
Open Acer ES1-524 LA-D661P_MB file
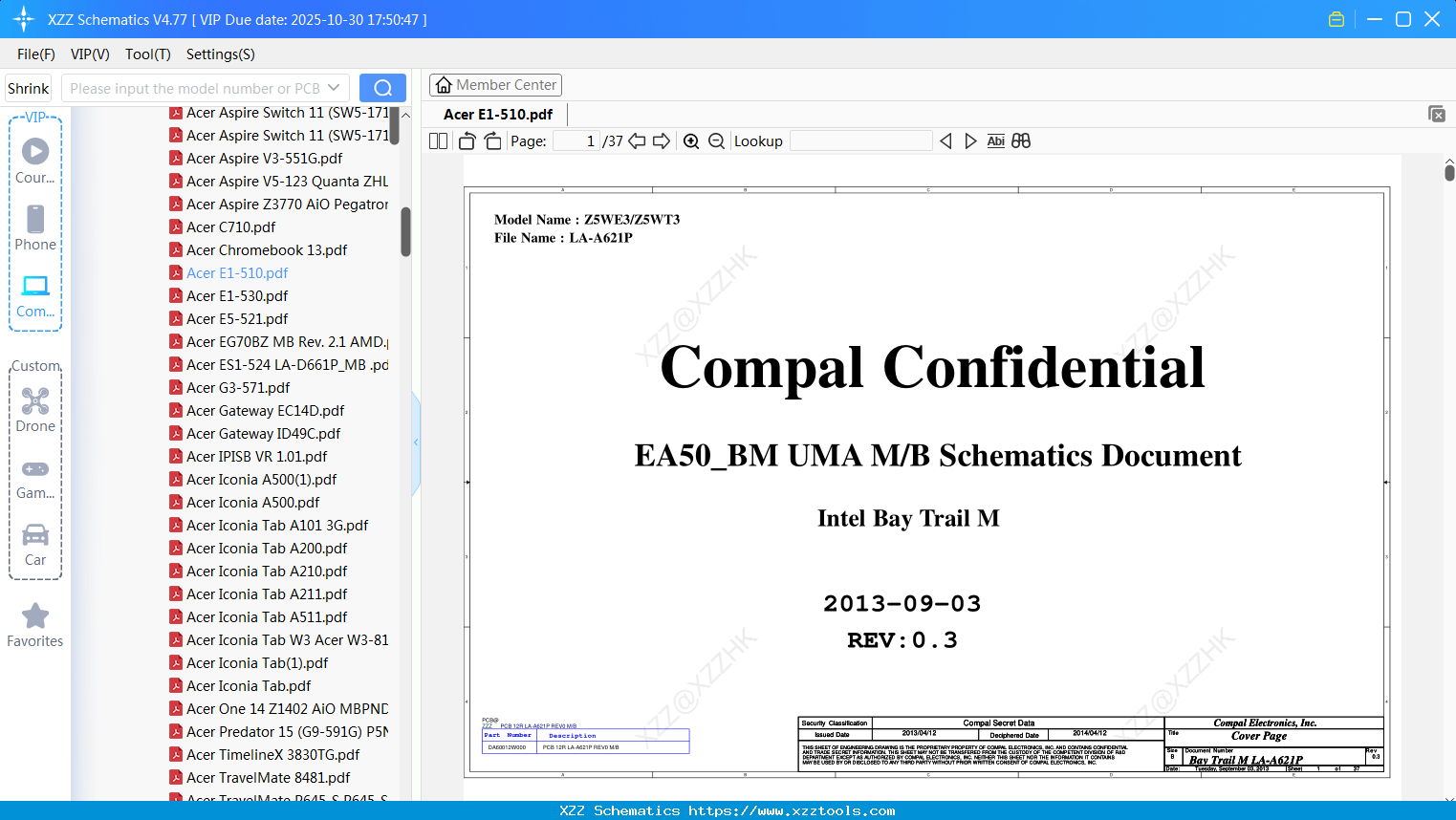click(278, 365)
